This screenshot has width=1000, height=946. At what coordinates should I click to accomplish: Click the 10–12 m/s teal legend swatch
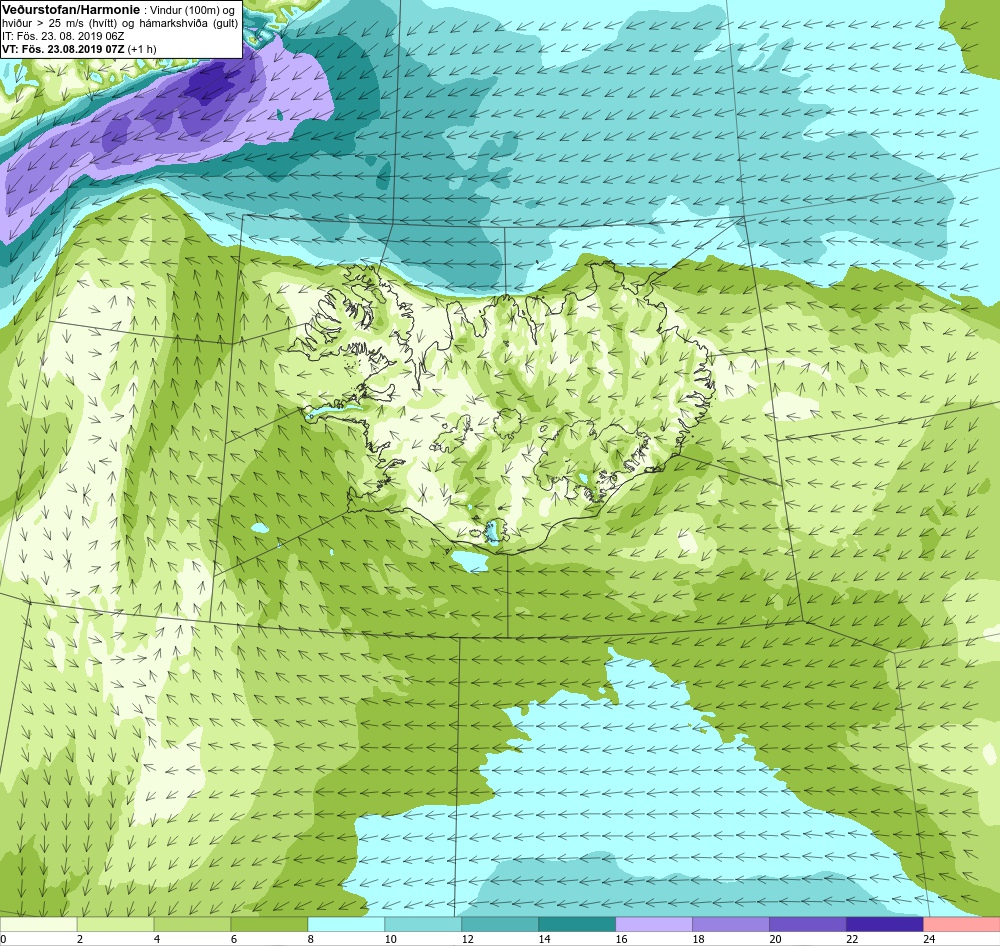pyautogui.click(x=423, y=924)
